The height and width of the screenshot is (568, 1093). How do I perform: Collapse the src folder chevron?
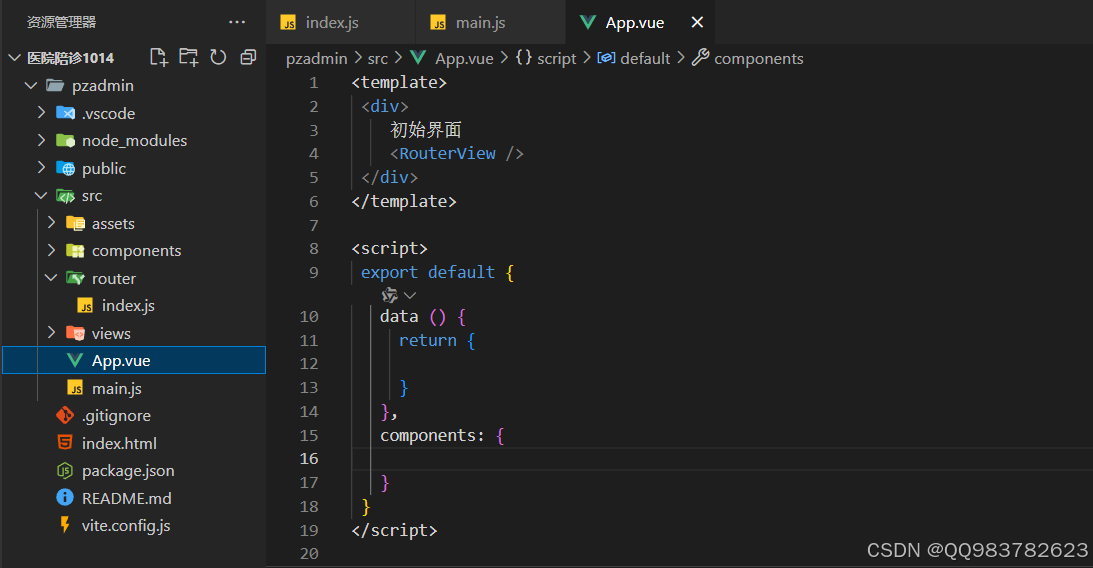(41, 196)
